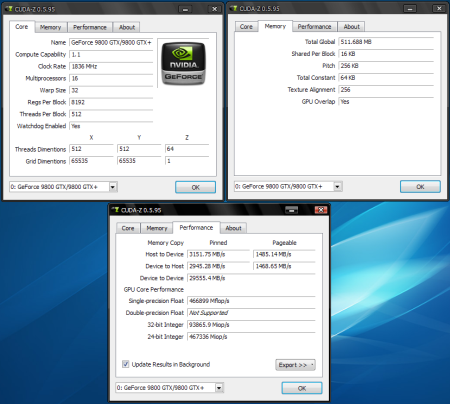Open About tab in Performance window
The height and width of the screenshot is (404, 450).
(233, 228)
